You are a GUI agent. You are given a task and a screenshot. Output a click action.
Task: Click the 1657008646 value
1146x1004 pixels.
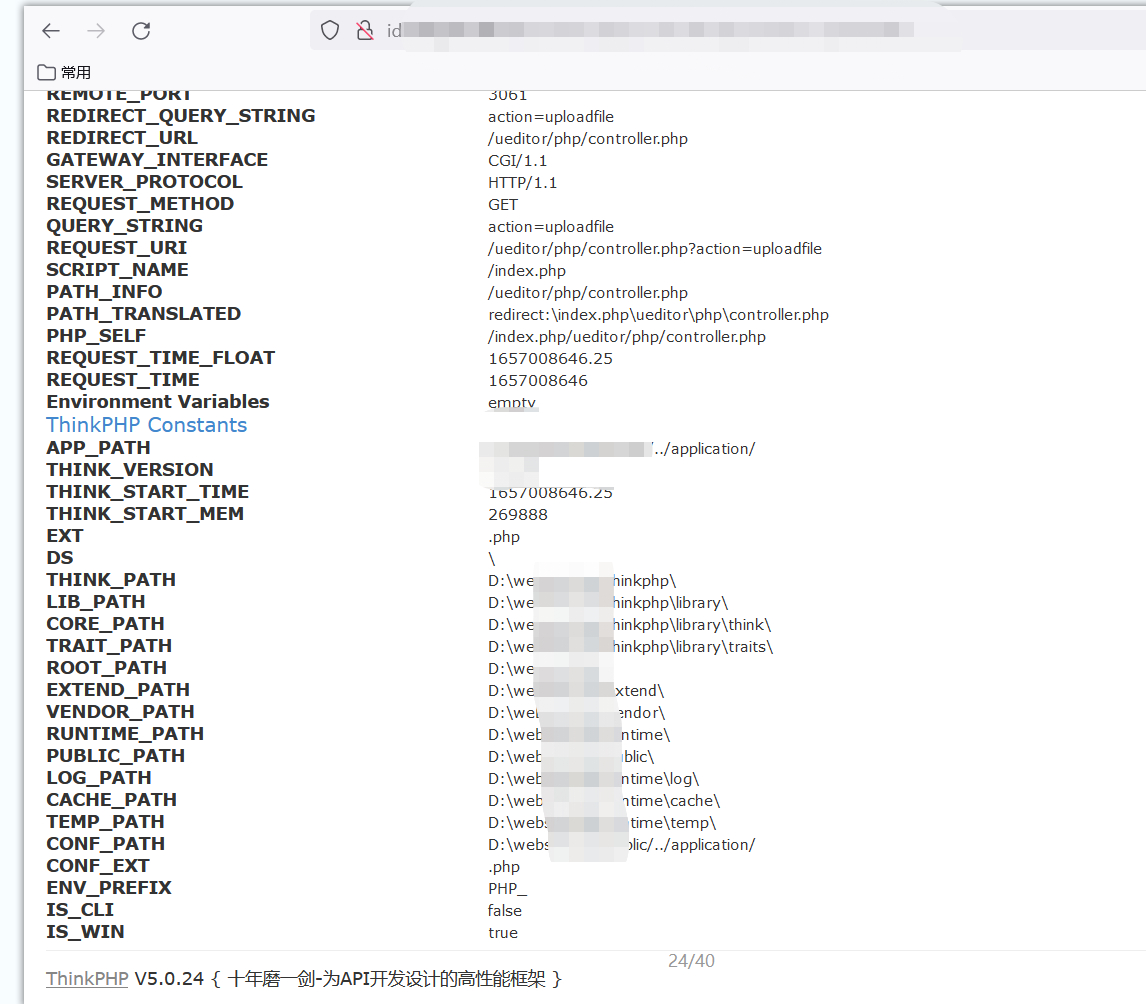pyautogui.click(x=538, y=380)
